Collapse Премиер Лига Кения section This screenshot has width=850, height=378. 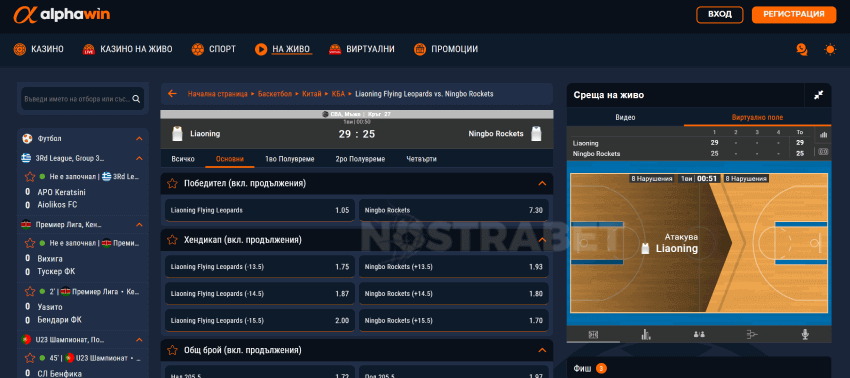pos(139,225)
